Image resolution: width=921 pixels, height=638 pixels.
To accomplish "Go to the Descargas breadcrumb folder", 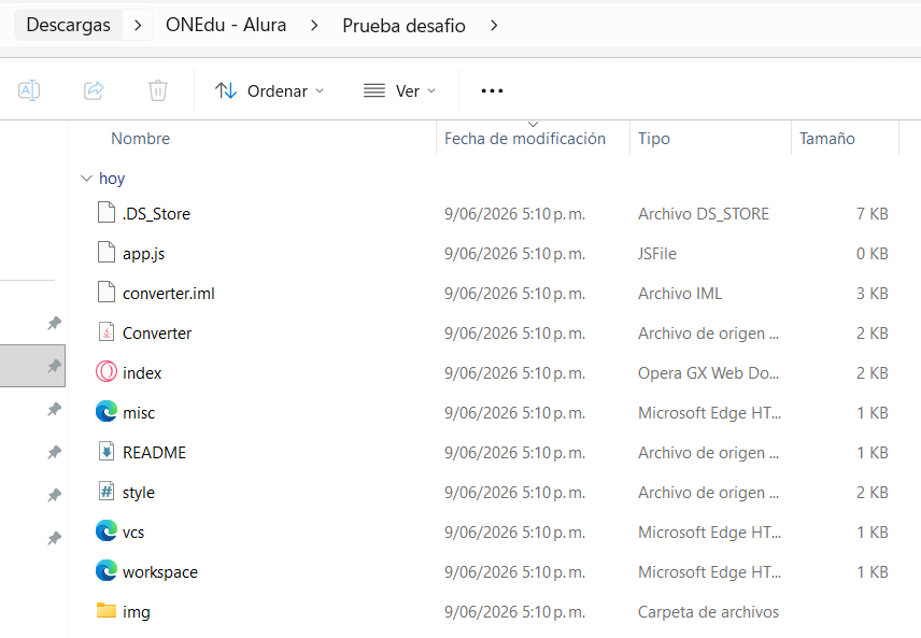I will tap(68, 25).
